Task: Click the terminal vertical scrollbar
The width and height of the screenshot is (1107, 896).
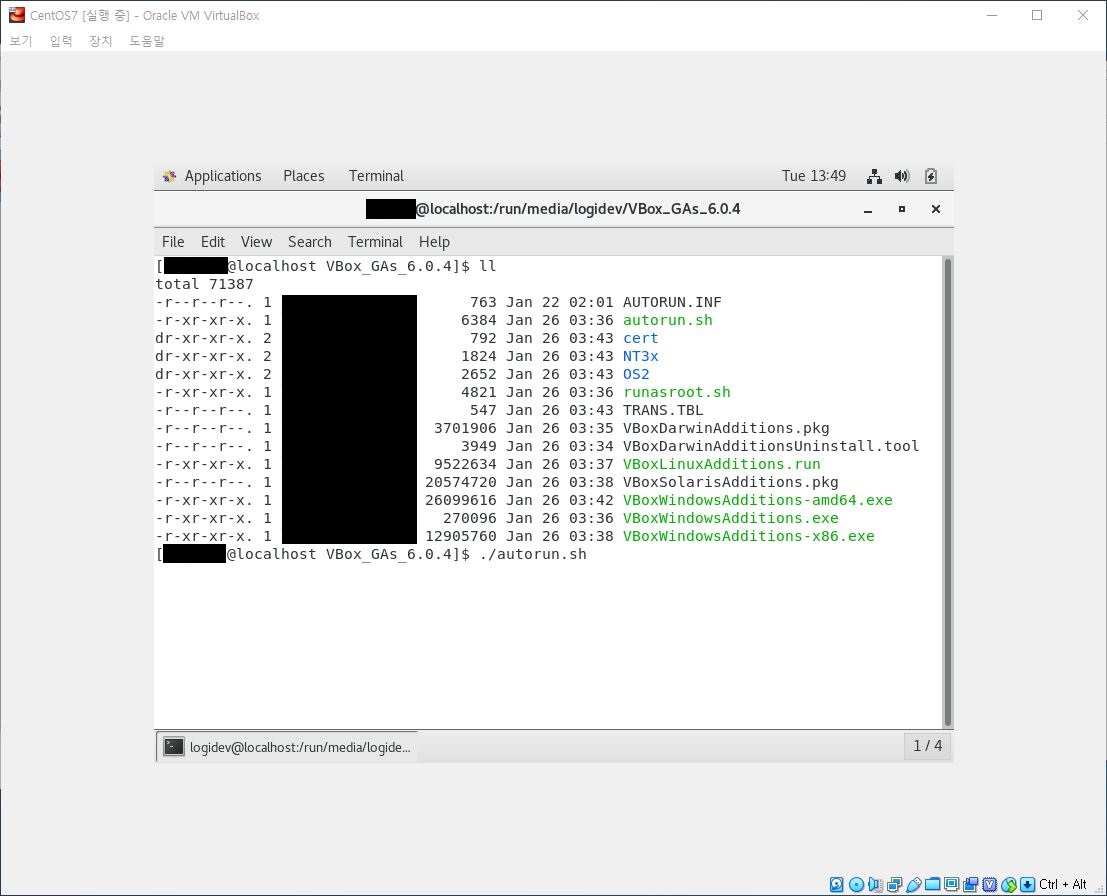Action: pyautogui.click(x=947, y=491)
